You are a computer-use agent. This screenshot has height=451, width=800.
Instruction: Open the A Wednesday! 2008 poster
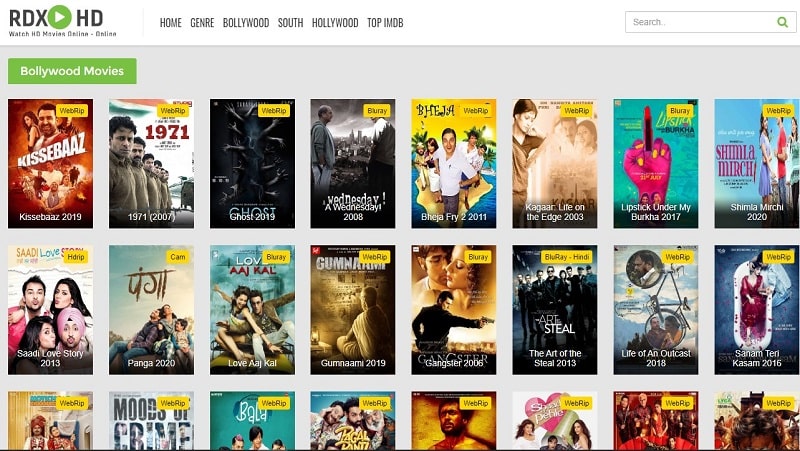(353, 163)
